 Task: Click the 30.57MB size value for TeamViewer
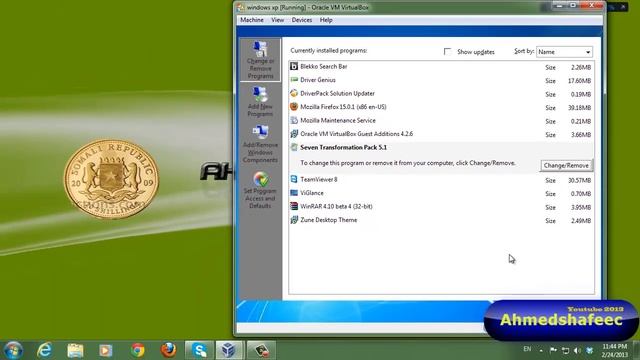[x=579, y=180]
